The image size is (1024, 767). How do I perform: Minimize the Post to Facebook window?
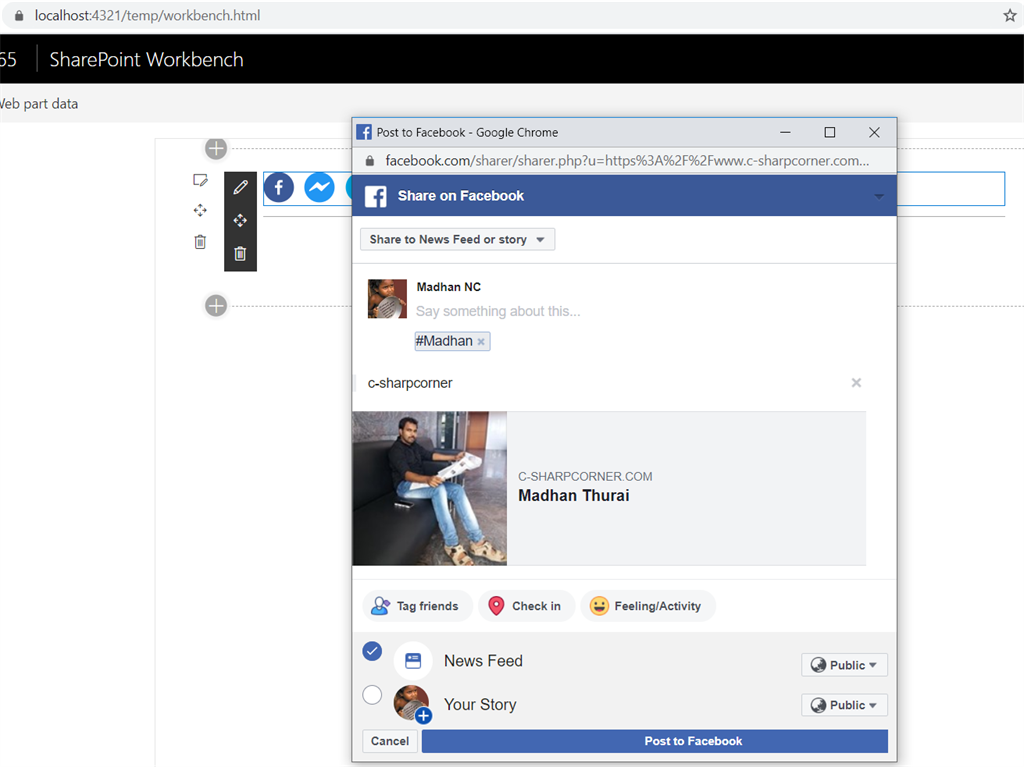click(x=786, y=133)
